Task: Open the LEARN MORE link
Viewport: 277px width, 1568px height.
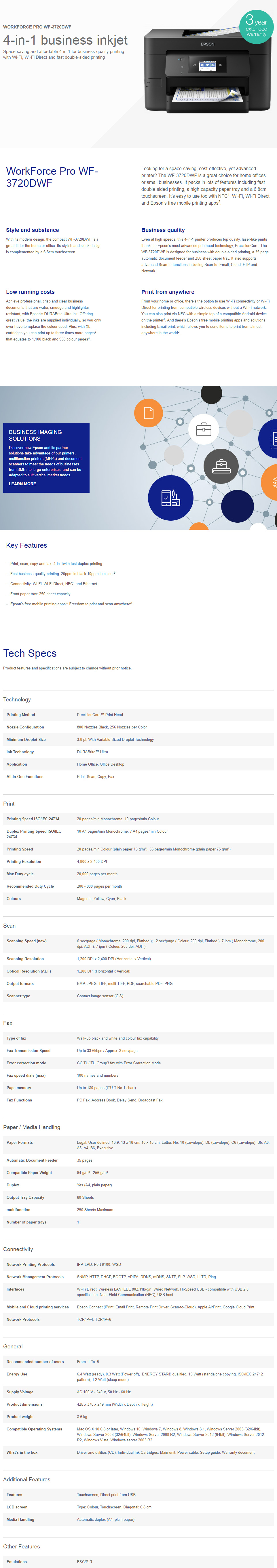Action: [22, 484]
